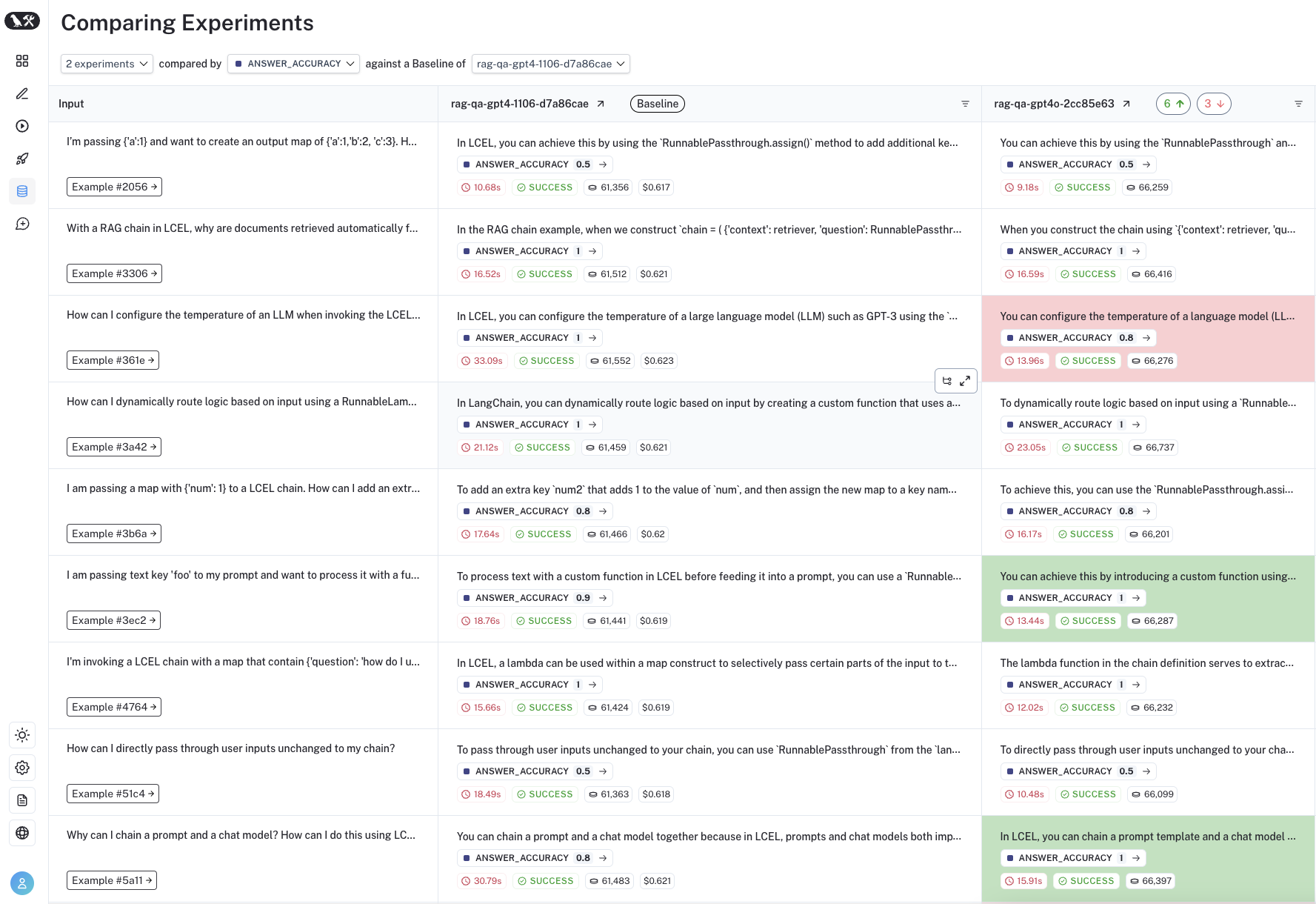Toggle the 3 regressions filter badge

(1214, 104)
